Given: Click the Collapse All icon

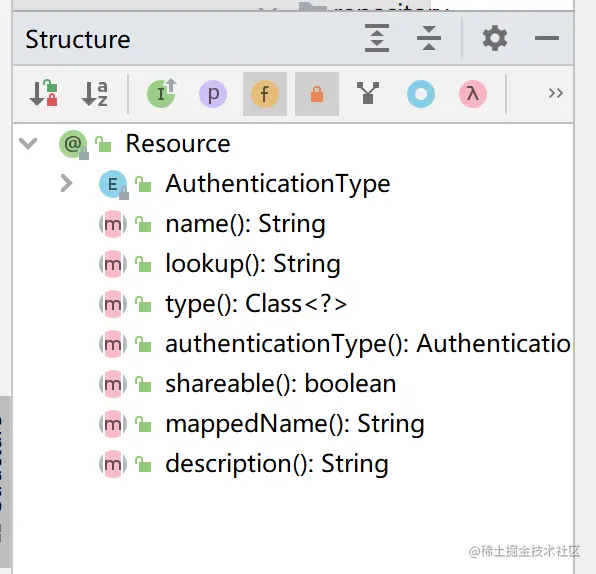Looking at the screenshot, I should (x=429, y=38).
